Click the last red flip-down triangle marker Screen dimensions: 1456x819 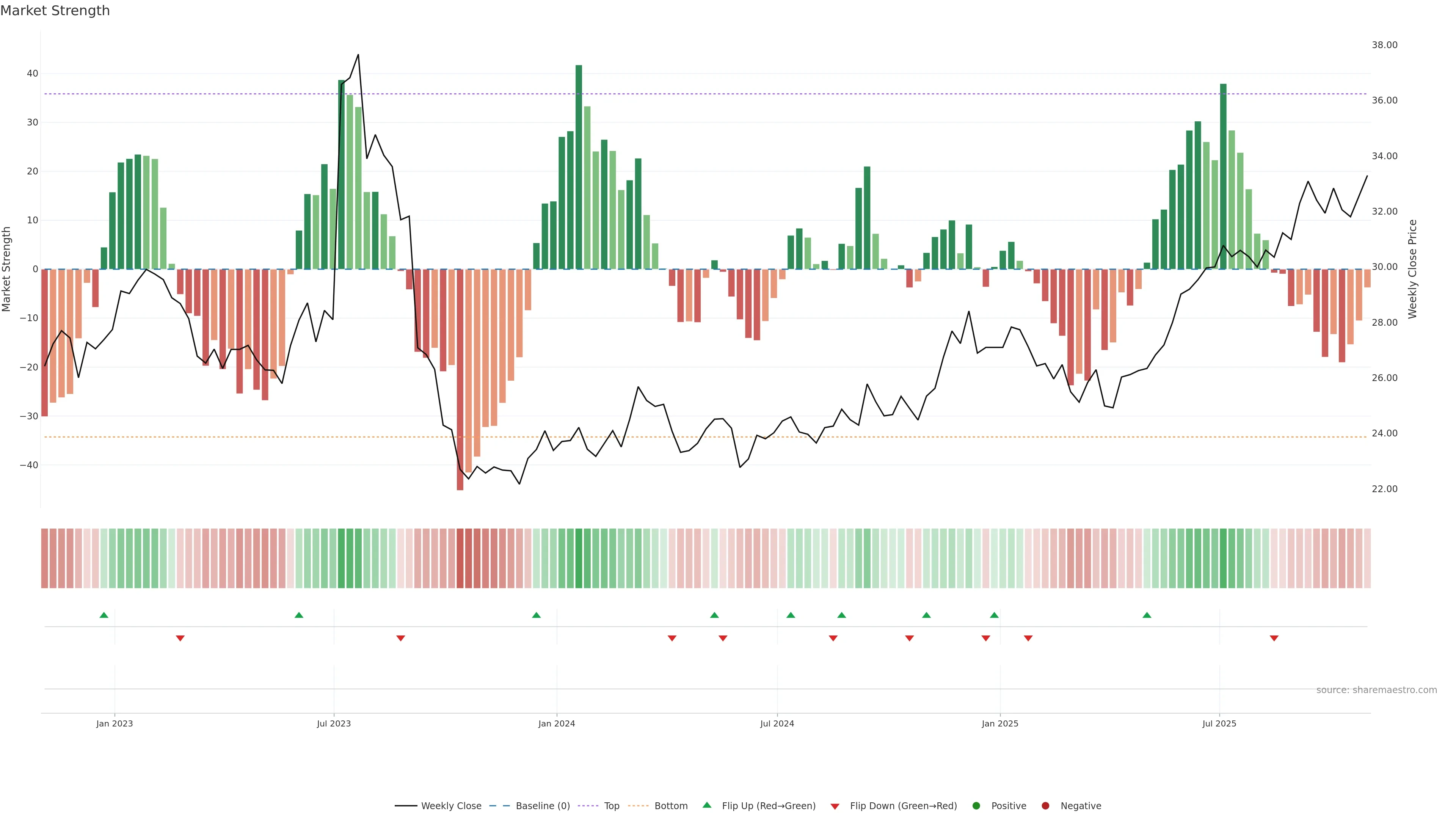(1274, 638)
